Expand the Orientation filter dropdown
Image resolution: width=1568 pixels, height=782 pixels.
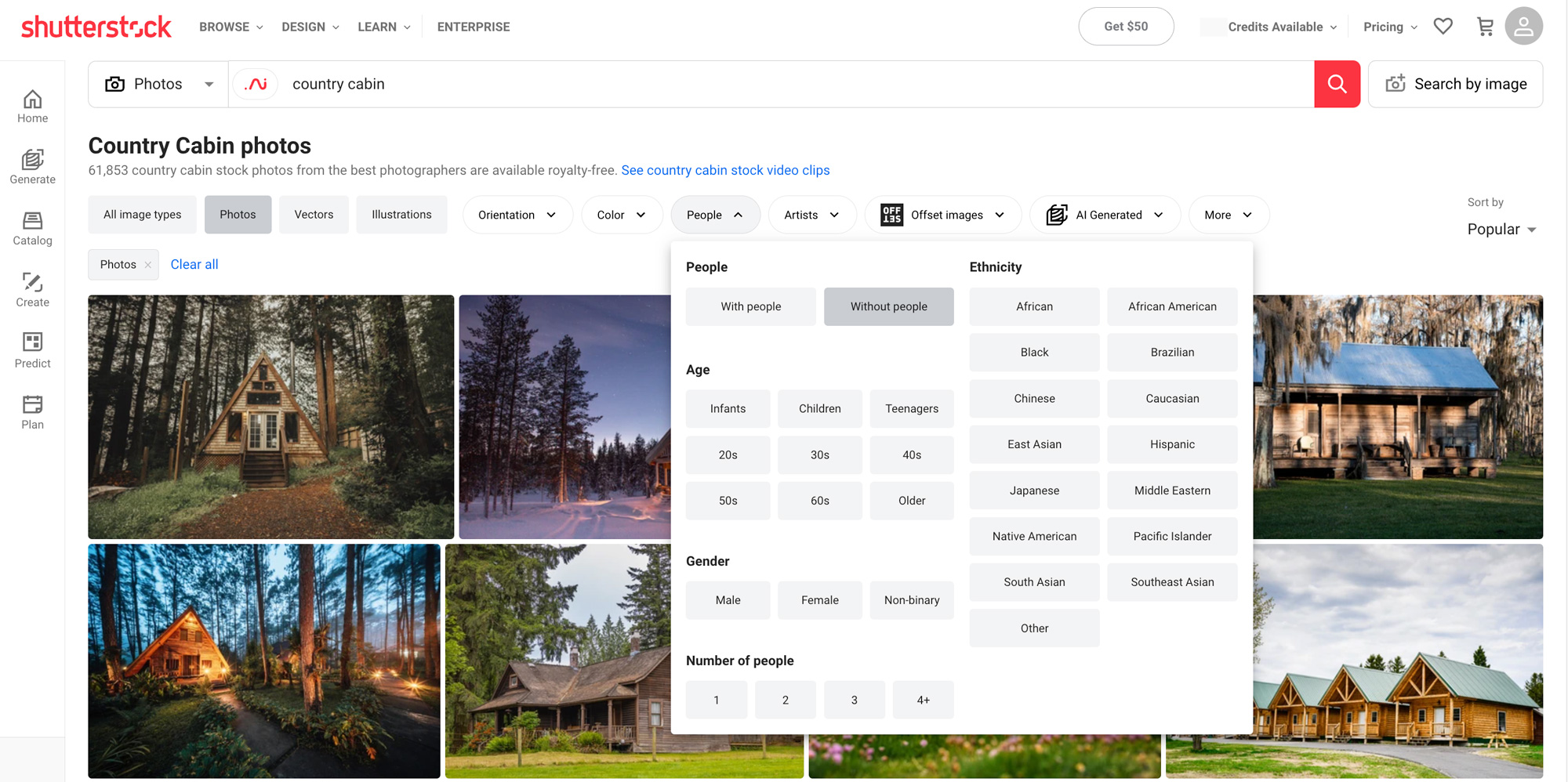tap(517, 215)
